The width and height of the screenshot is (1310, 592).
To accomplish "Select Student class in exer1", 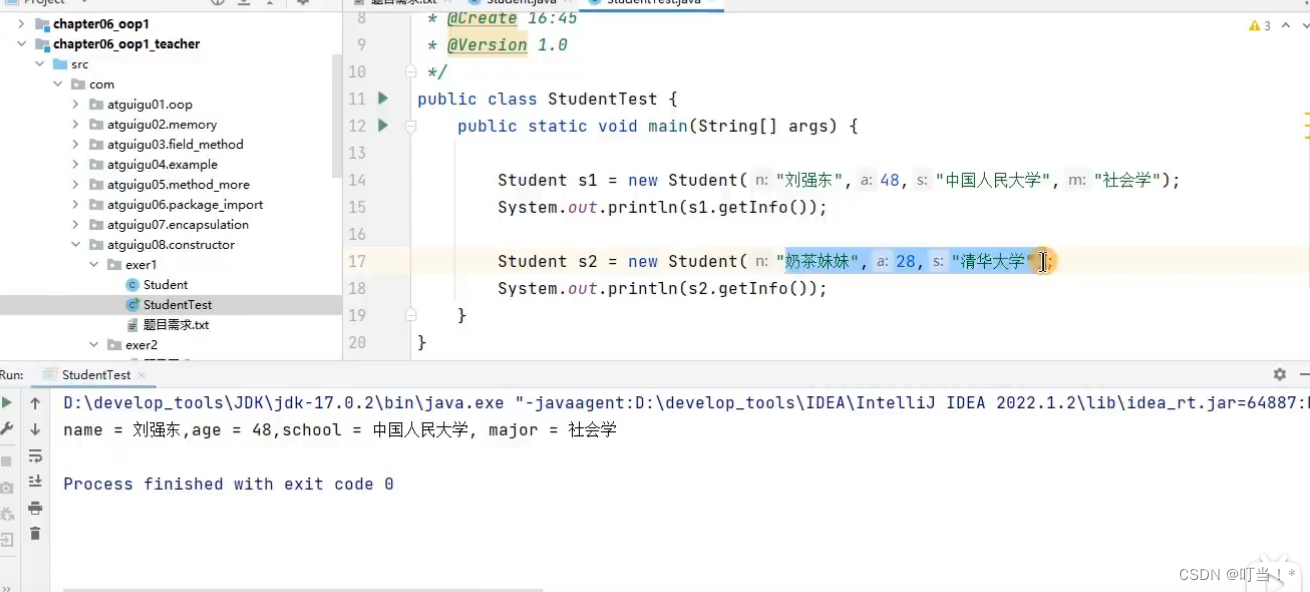I will pos(165,285).
